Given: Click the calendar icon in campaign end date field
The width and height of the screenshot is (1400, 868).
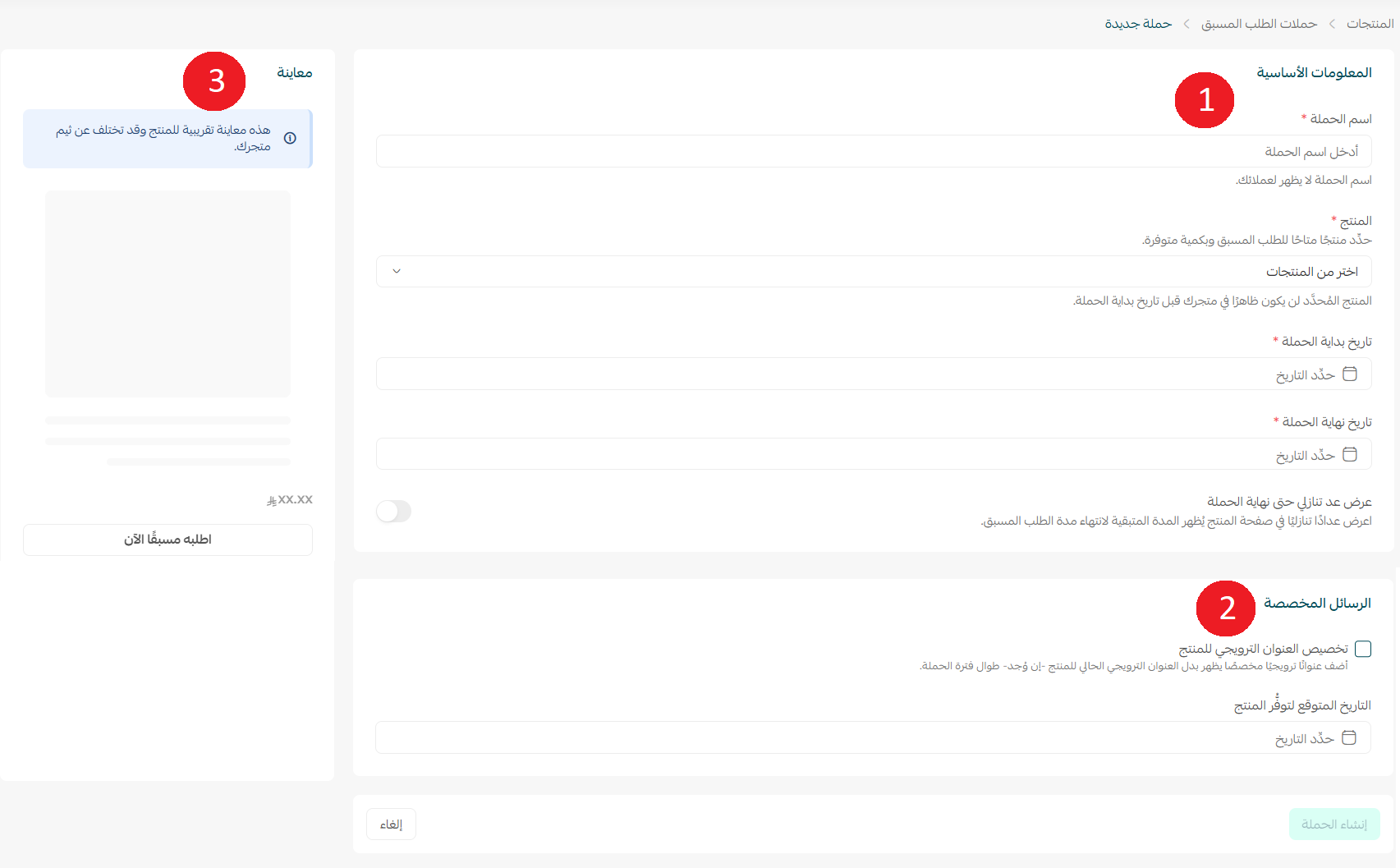Looking at the screenshot, I should (x=1349, y=454).
